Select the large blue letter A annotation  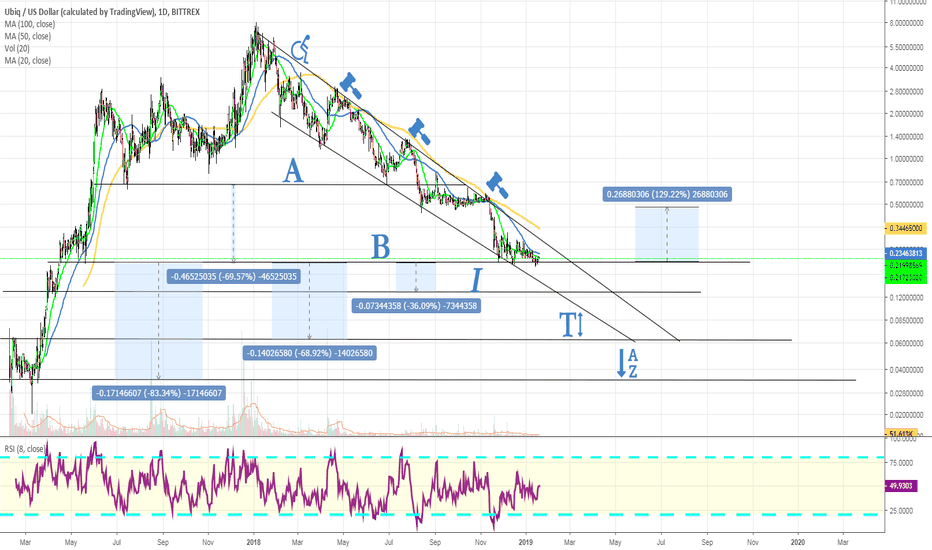pyautogui.click(x=293, y=171)
